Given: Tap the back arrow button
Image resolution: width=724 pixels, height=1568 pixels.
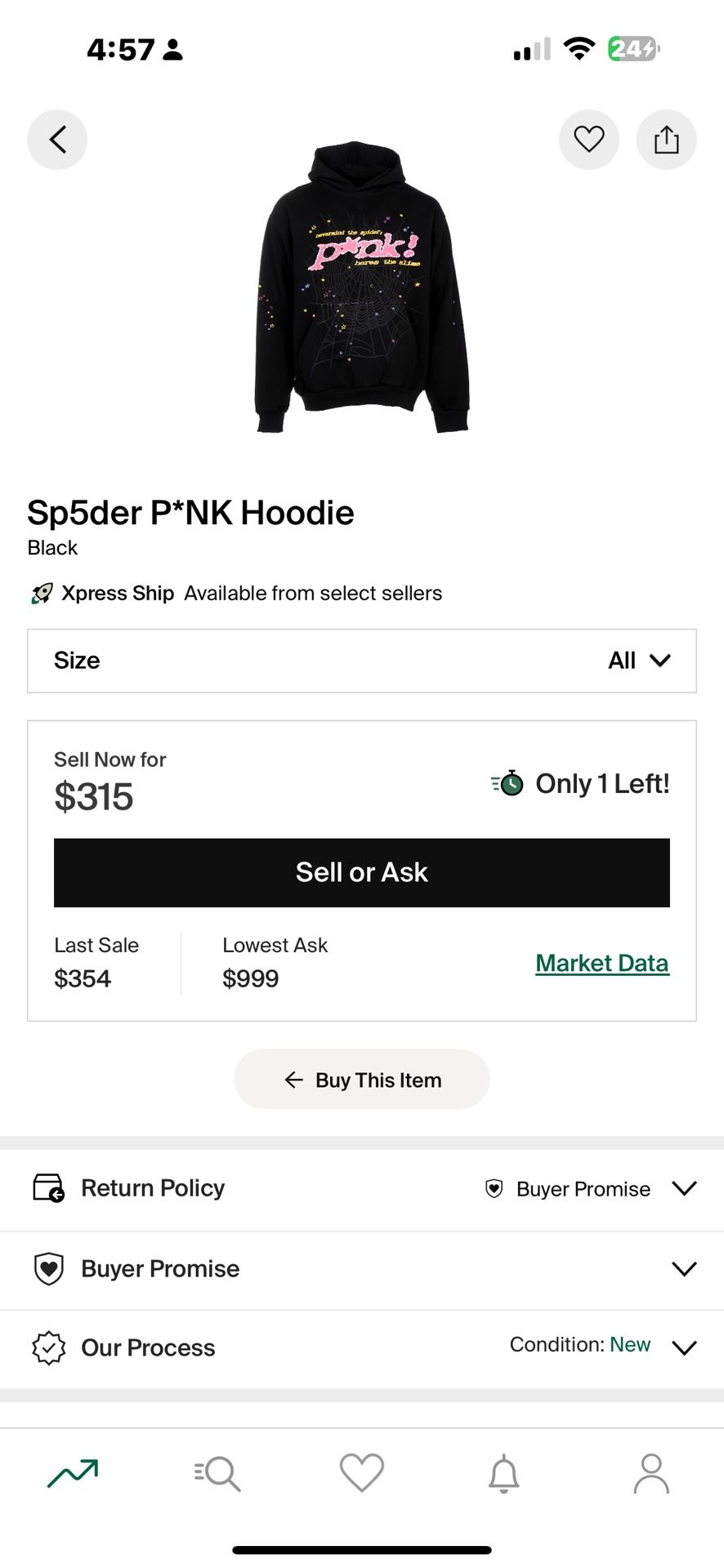Looking at the screenshot, I should point(57,140).
